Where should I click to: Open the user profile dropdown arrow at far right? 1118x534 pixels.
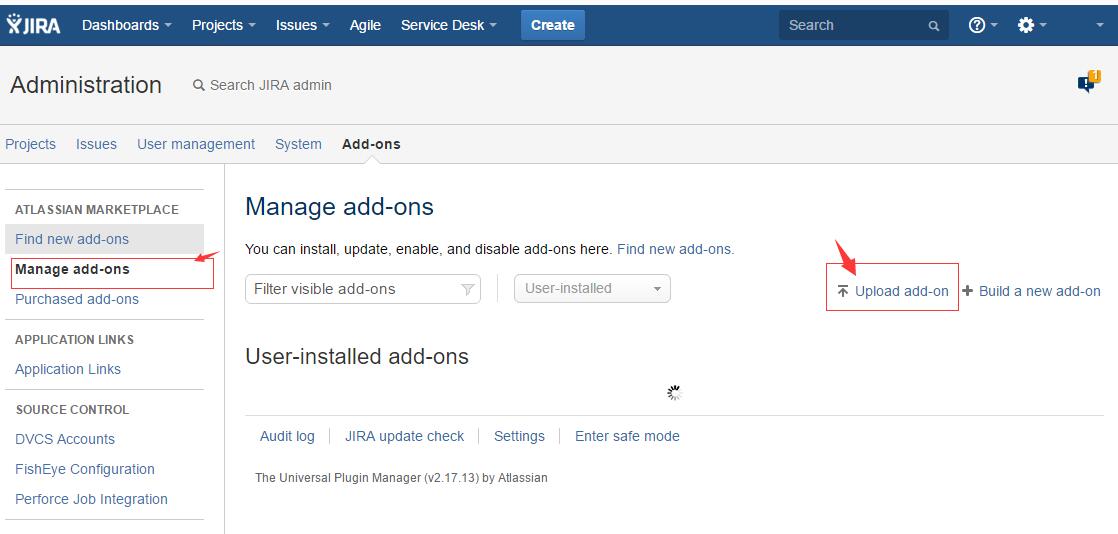pyautogui.click(x=1099, y=25)
